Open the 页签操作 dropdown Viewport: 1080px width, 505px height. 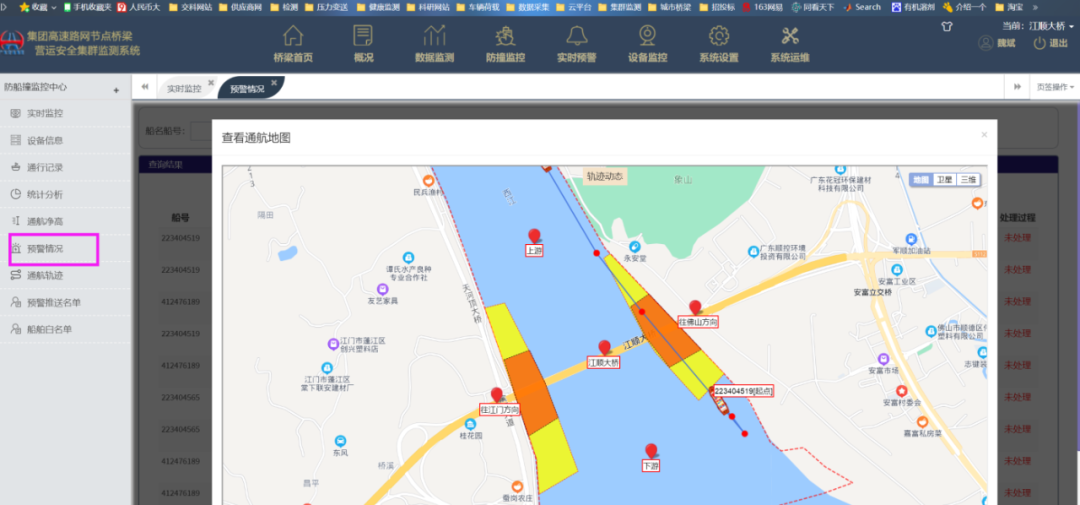(x=1055, y=87)
